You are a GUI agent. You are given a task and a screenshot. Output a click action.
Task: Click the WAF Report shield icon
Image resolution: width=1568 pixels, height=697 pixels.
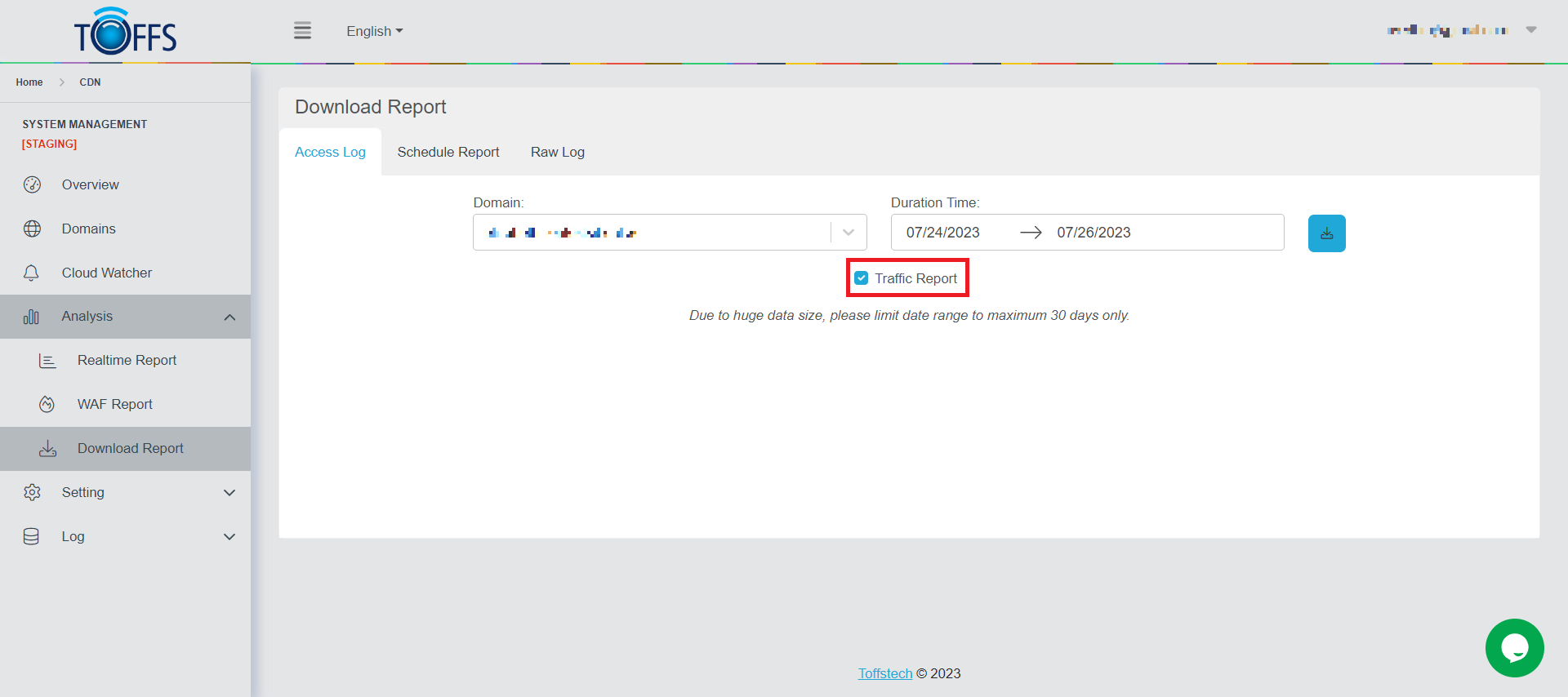coord(47,404)
